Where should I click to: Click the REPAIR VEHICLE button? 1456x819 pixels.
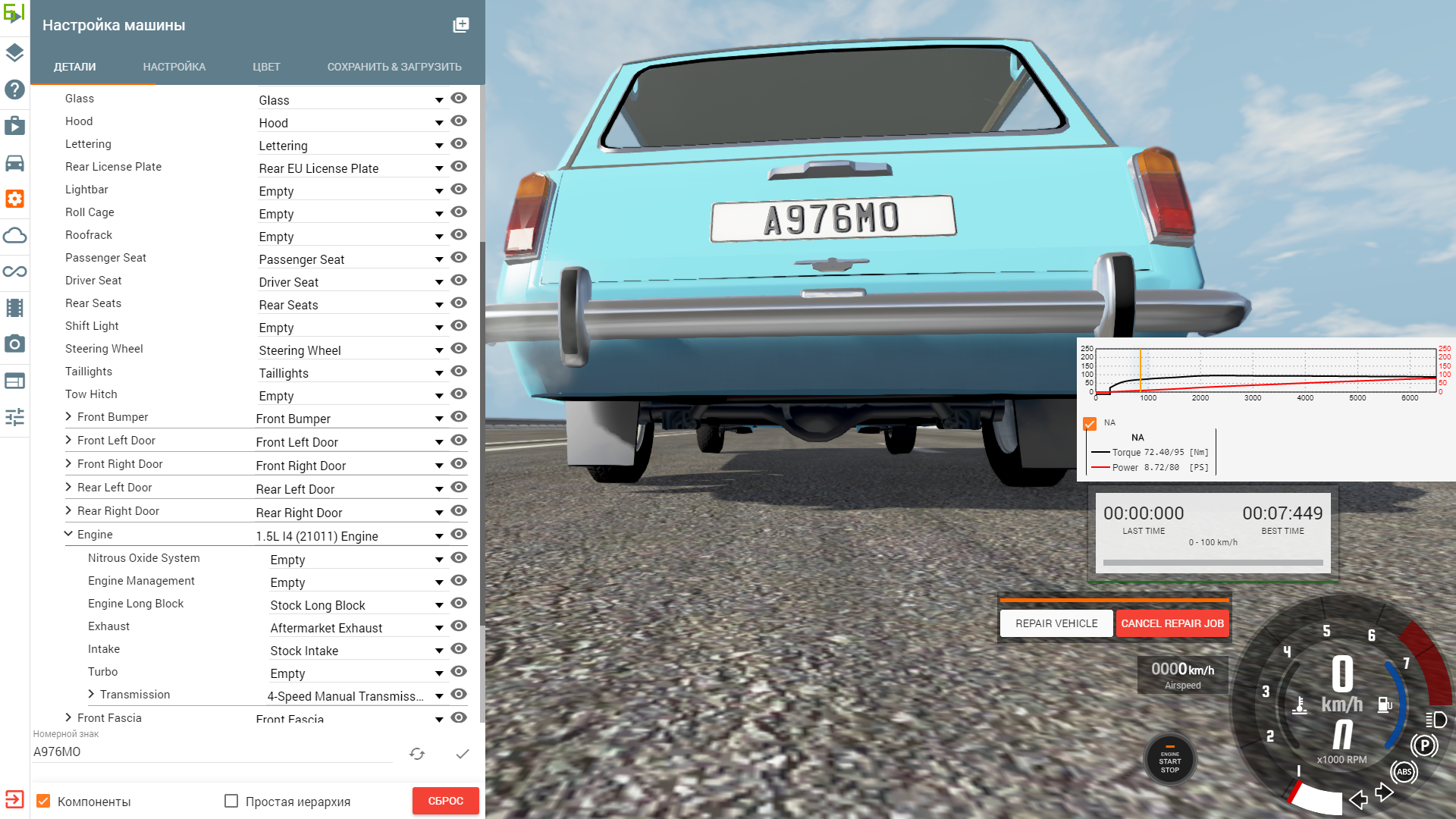1056,623
